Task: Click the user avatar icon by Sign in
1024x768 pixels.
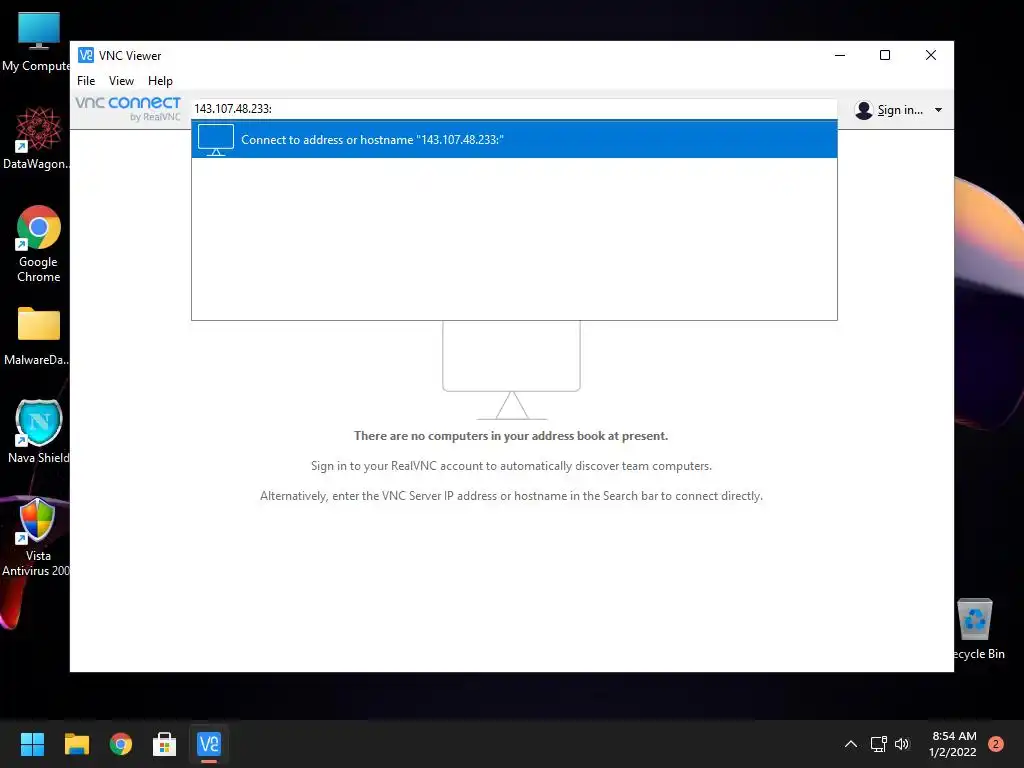Action: coord(863,110)
